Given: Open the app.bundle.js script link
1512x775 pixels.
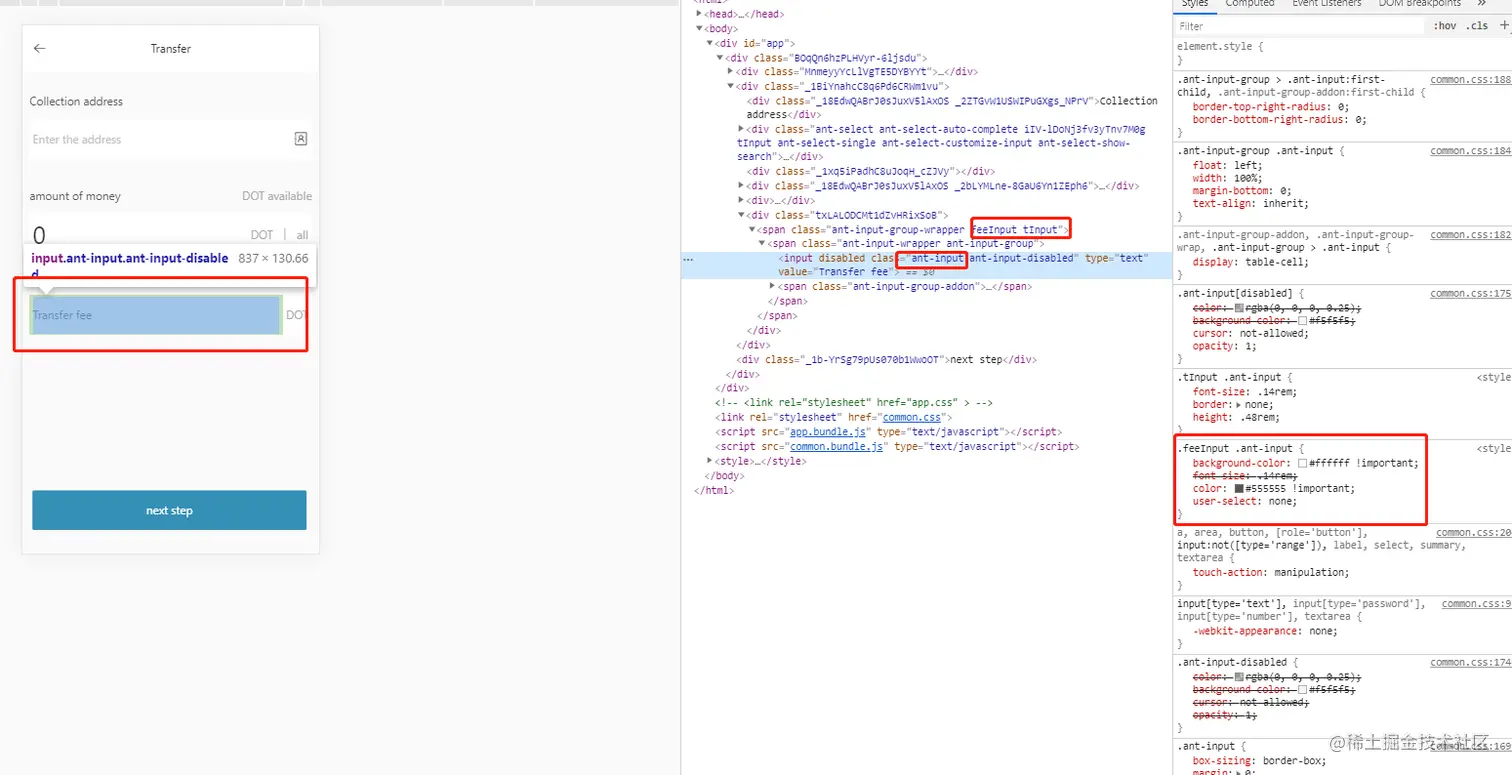Looking at the screenshot, I should tap(828, 432).
